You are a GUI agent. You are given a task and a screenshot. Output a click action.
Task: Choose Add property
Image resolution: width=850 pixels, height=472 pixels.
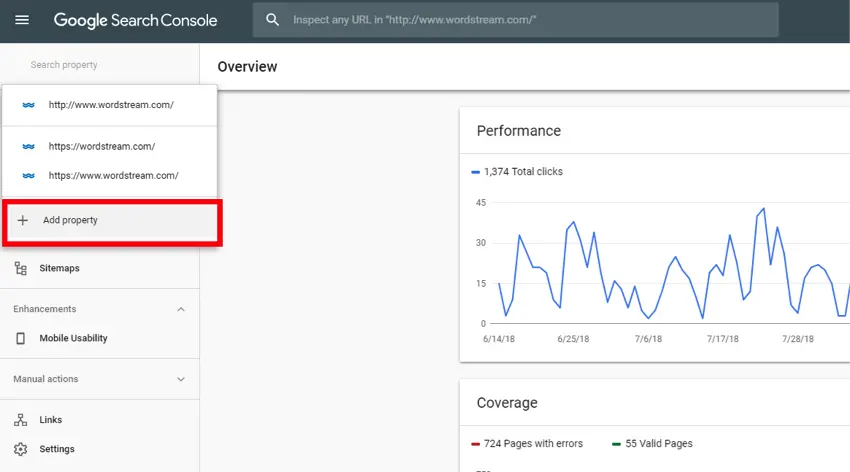point(112,222)
